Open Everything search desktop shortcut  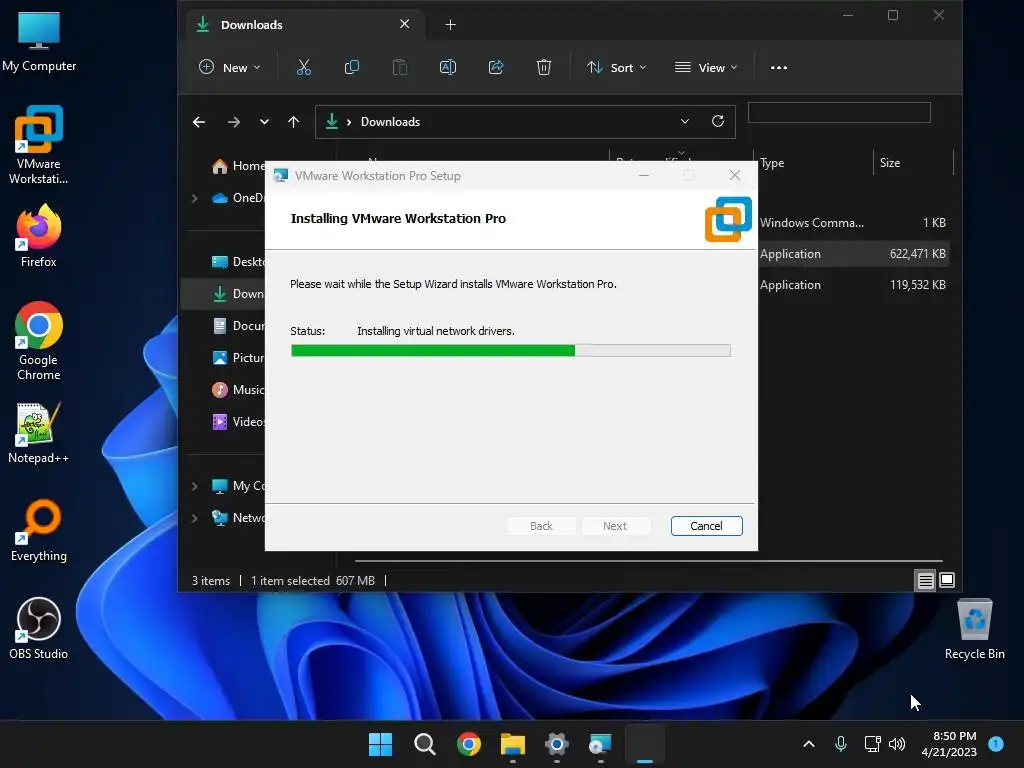[39, 530]
